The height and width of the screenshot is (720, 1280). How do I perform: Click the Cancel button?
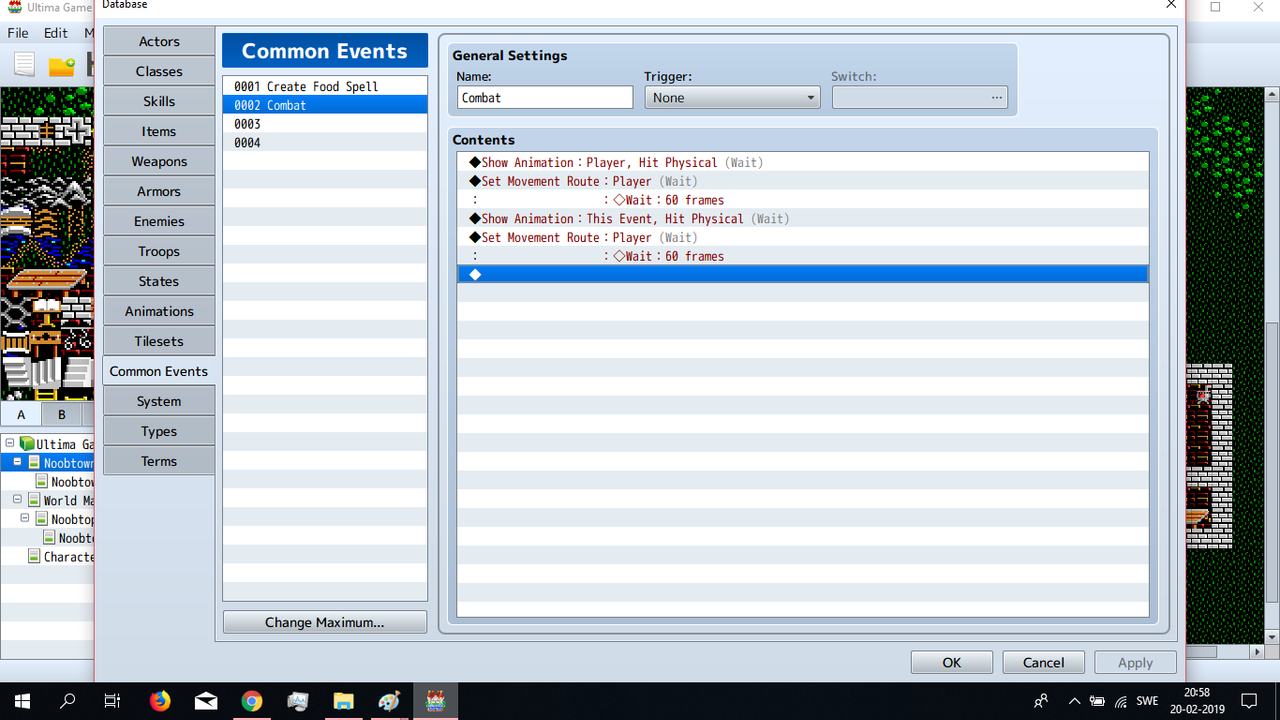click(x=1043, y=662)
